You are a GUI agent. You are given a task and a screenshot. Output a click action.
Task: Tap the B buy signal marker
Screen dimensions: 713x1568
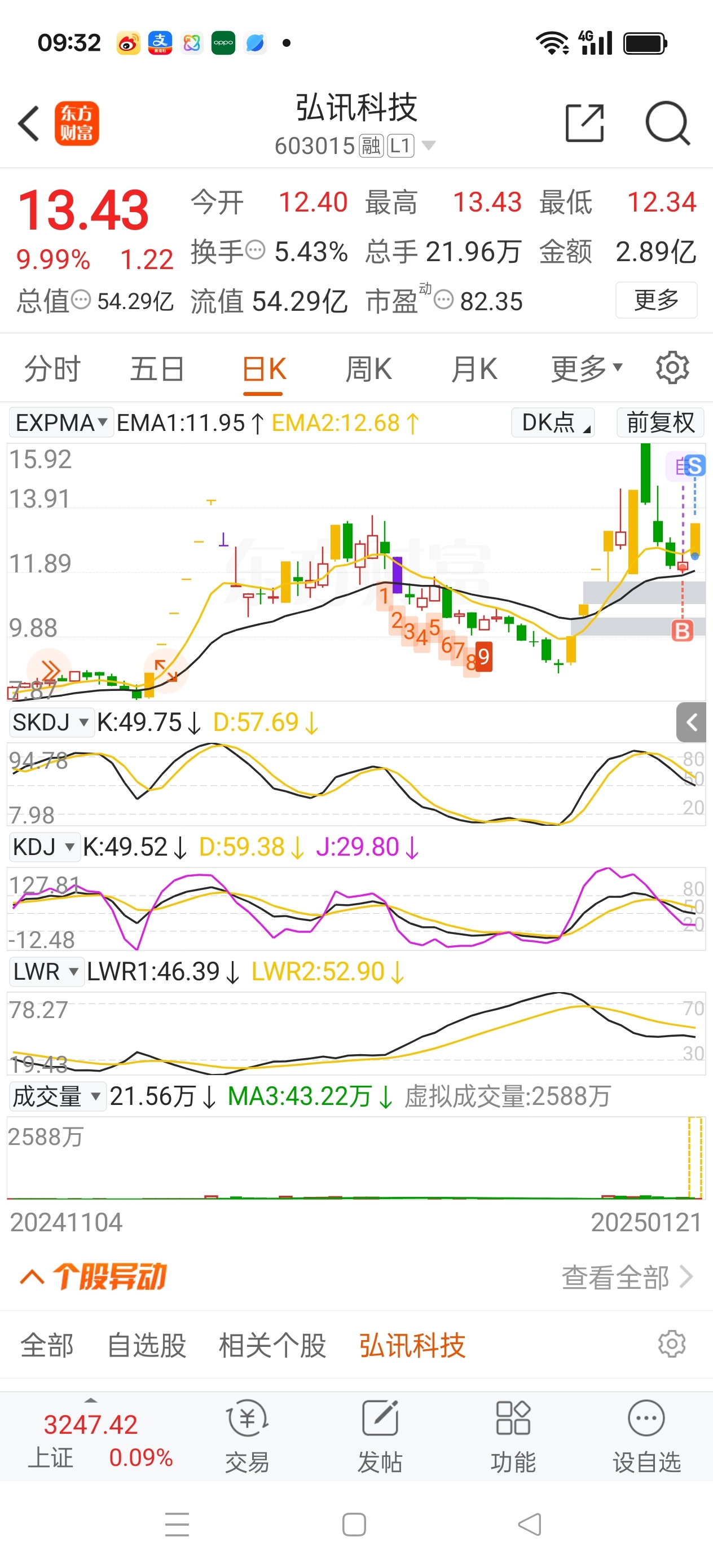[x=682, y=631]
